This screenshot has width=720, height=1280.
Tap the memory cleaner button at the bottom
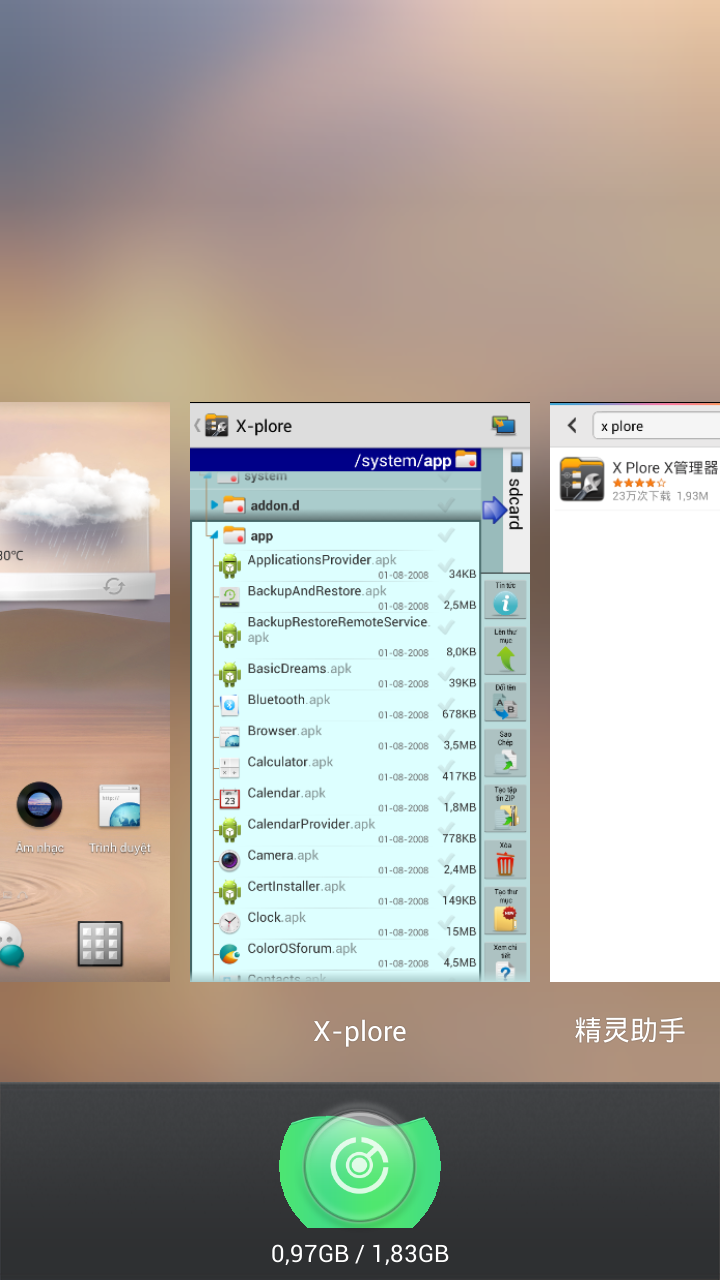(x=360, y=1166)
